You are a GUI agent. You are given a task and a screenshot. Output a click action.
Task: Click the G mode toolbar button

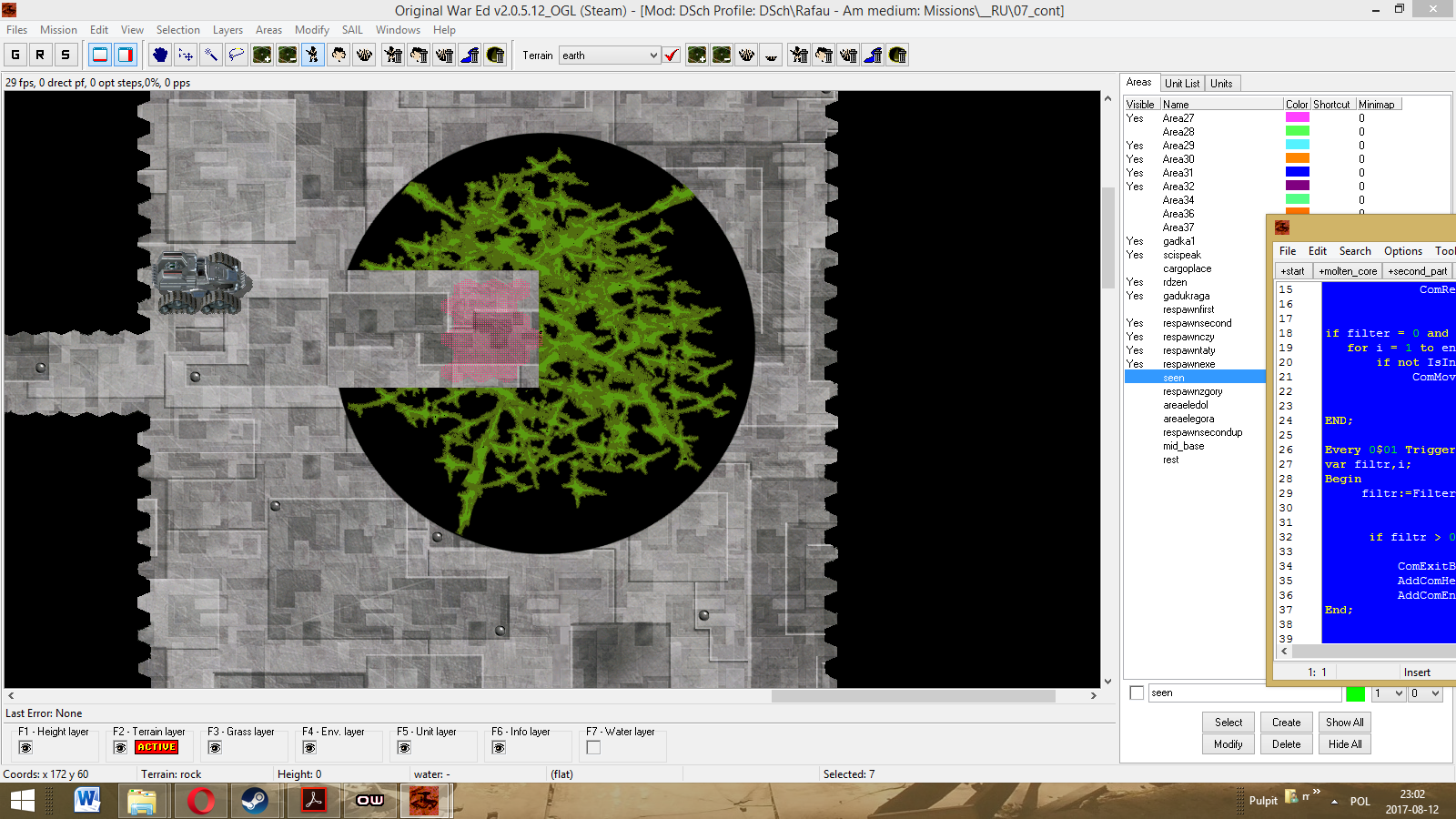(15, 55)
